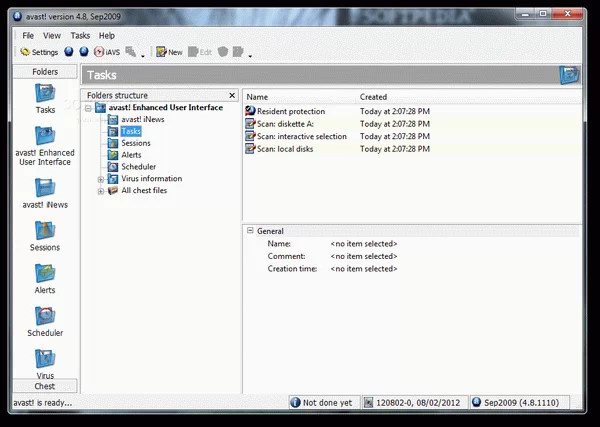Click the Resident protection row icon
Viewport: 600px width, 427px height.
(x=250, y=111)
